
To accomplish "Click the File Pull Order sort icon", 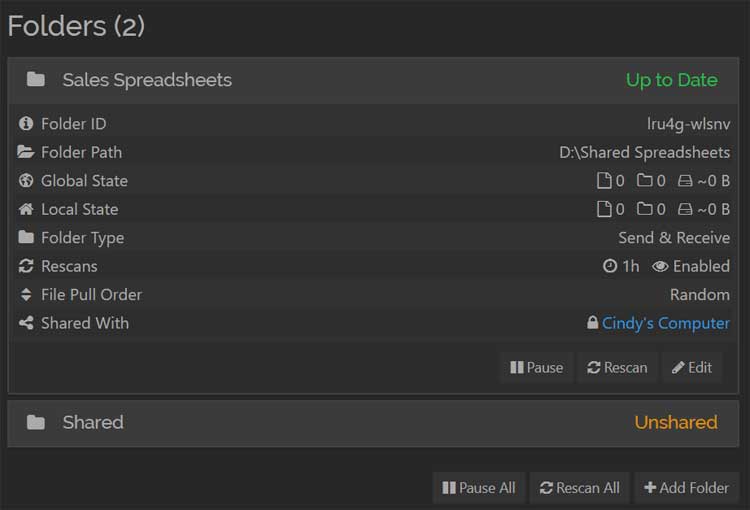I will click(x=26, y=294).
